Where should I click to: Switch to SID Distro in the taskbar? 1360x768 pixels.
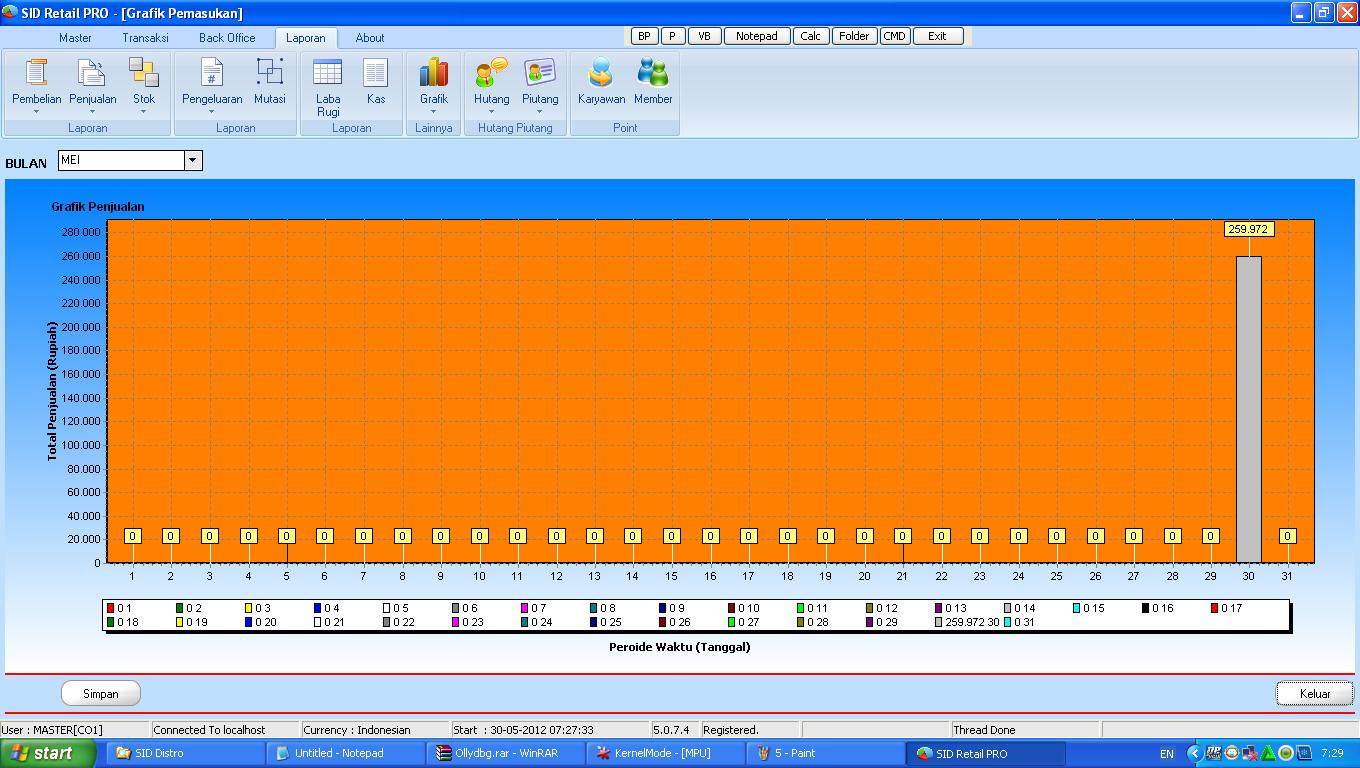click(185, 753)
